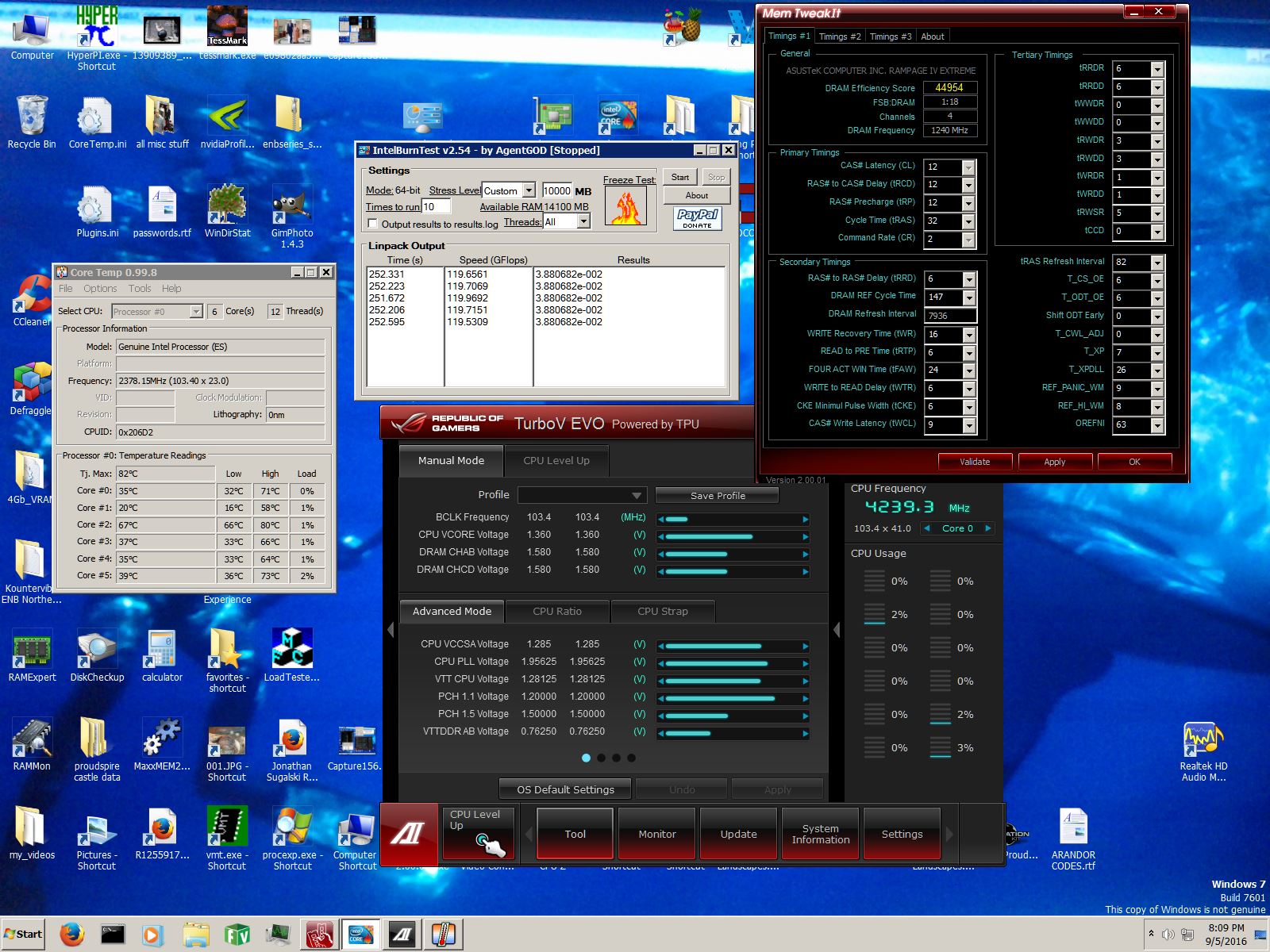Click the PayPal Donate icon in IntelBurnTest
1270x952 pixels.
coord(698,218)
